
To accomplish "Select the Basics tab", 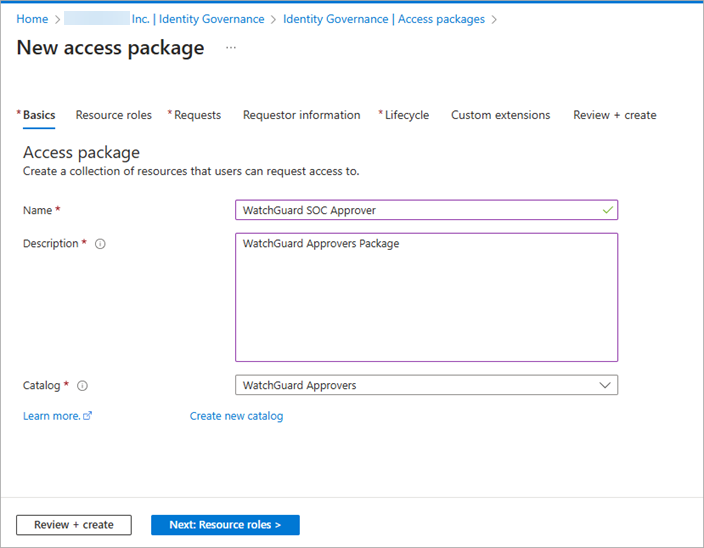I will point(39,115).
